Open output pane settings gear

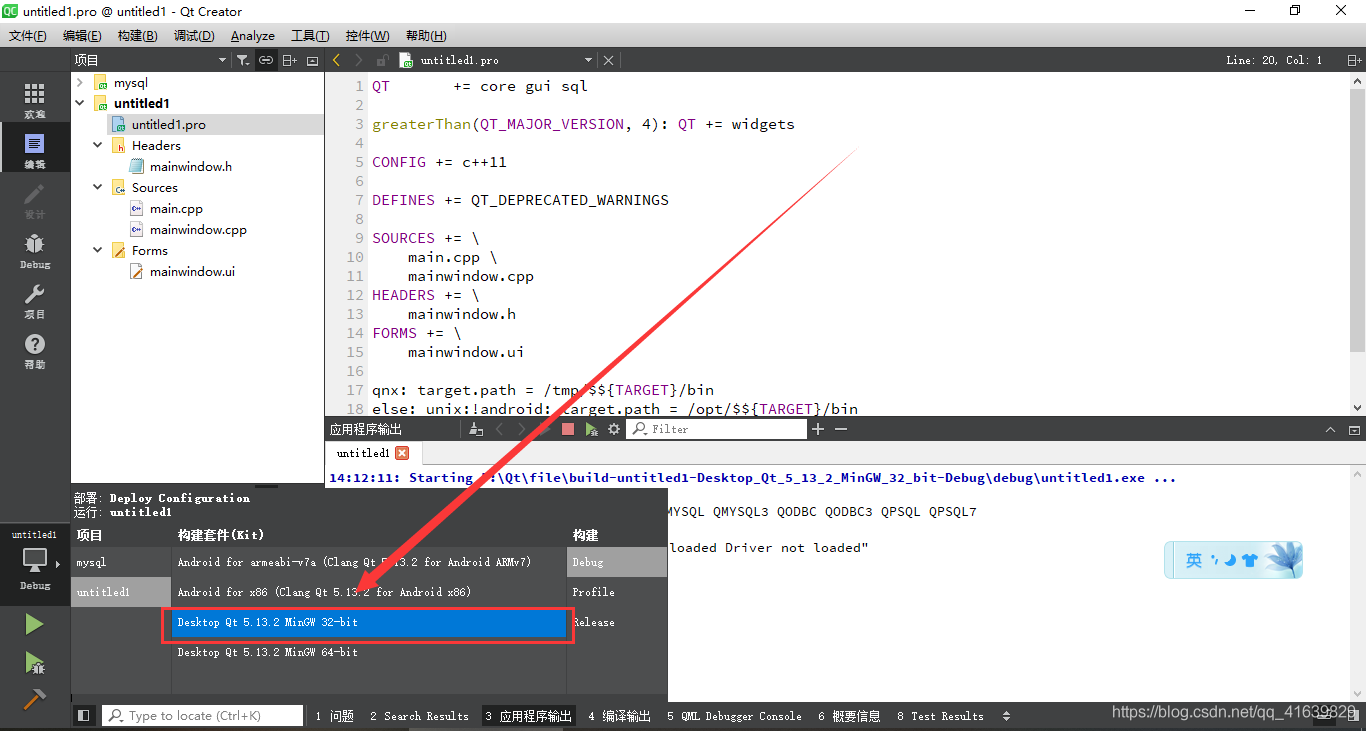pyautogui.click(x=614, y=429)
